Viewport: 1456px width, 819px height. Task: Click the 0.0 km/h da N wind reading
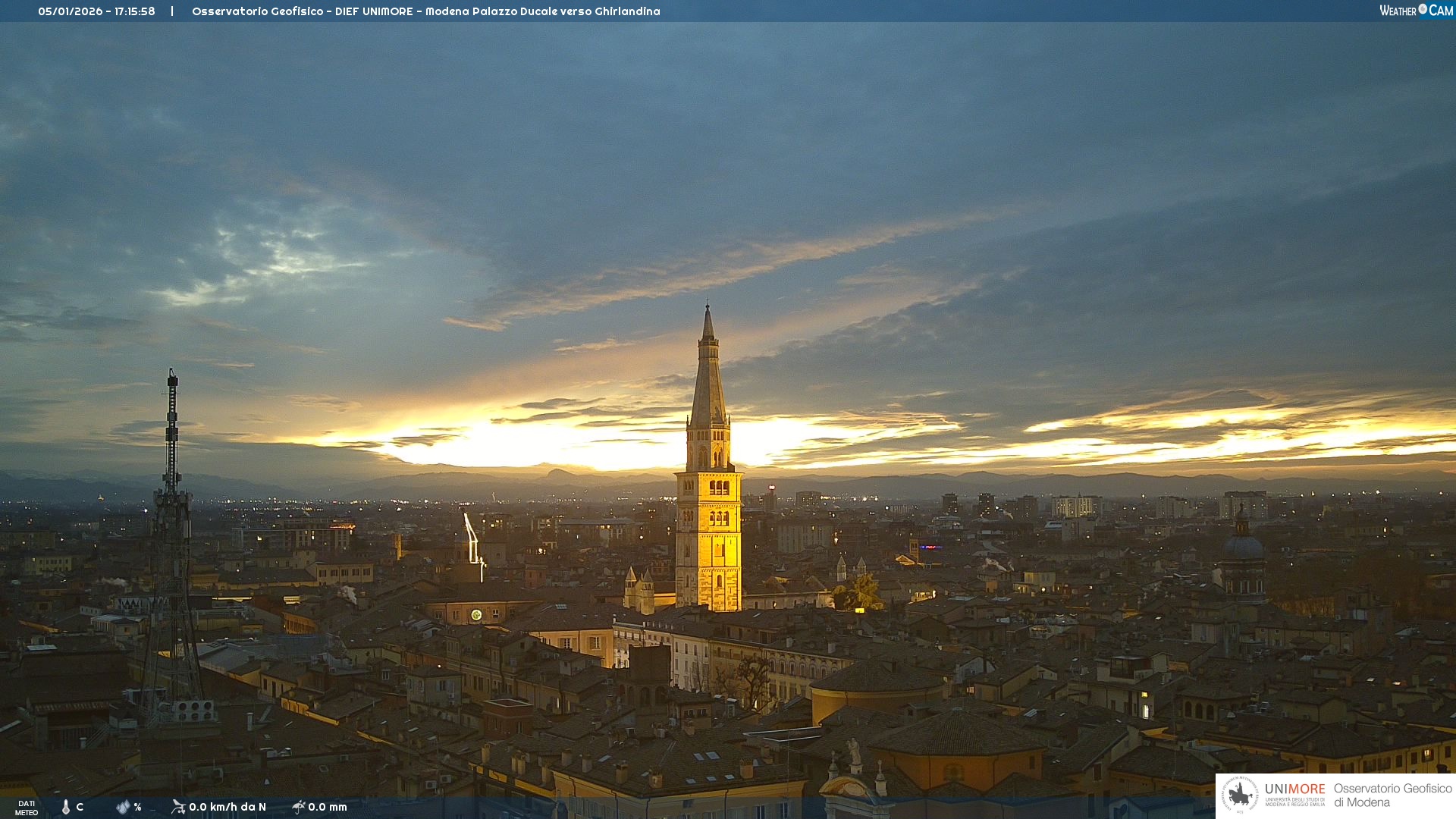(x=227, y=807)
